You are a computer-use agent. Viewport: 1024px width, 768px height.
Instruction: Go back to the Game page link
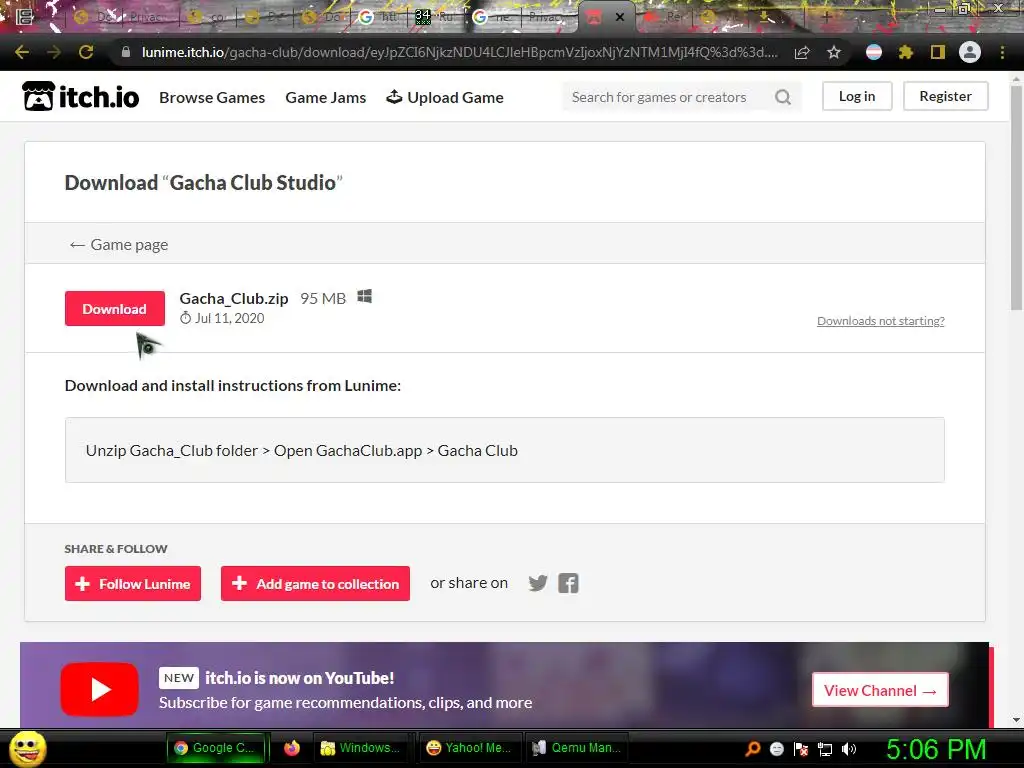tap(119, 245)
